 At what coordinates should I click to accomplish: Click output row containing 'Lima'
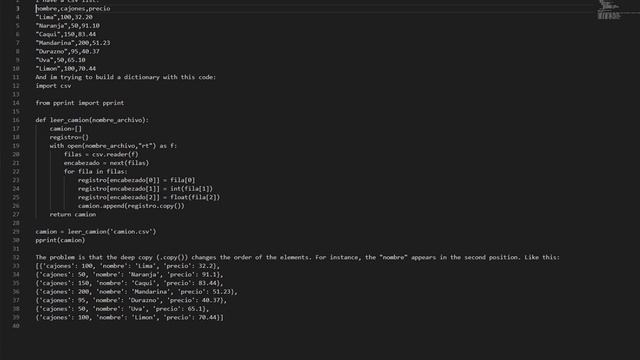(128, 266)
